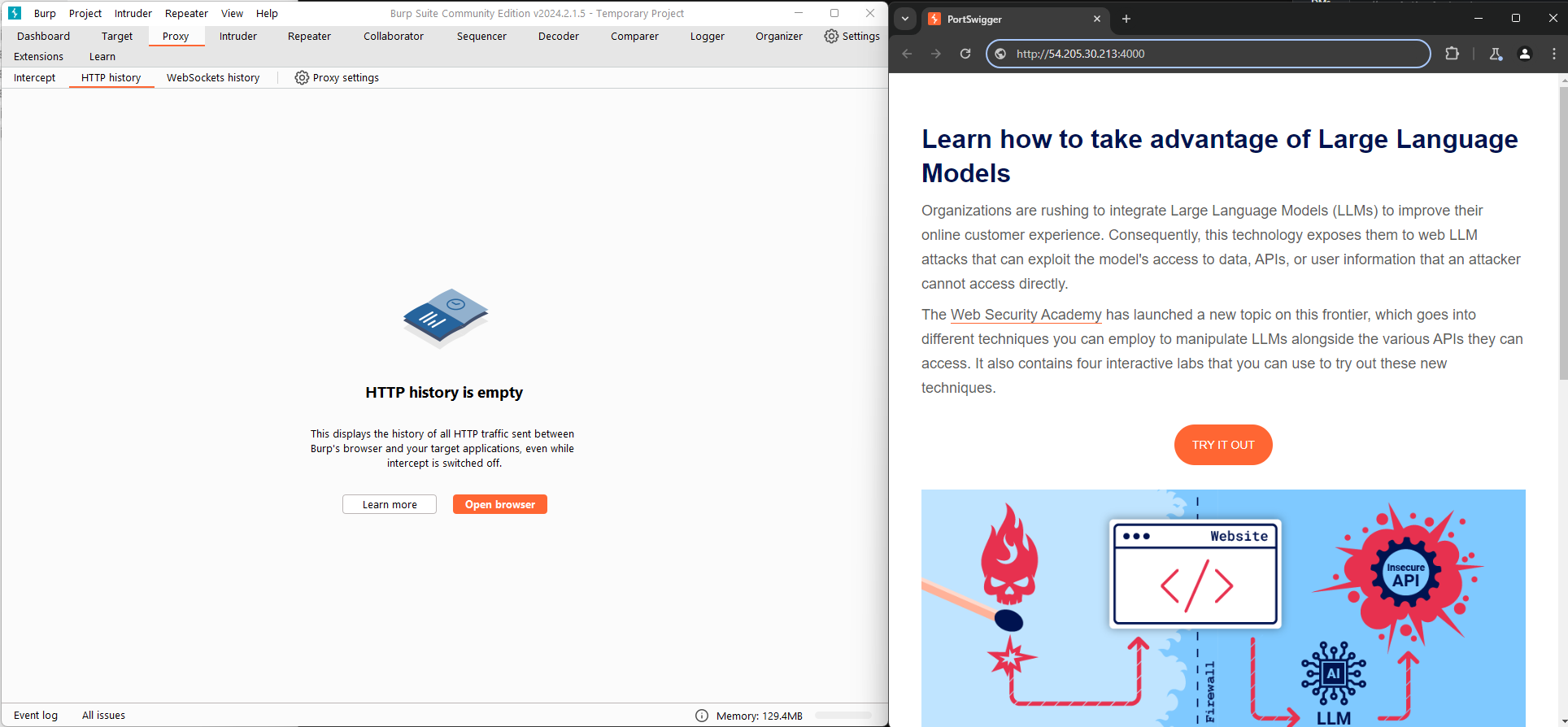
Task: Open the browser extensions puzzle icon
Action: (1452, 54)
